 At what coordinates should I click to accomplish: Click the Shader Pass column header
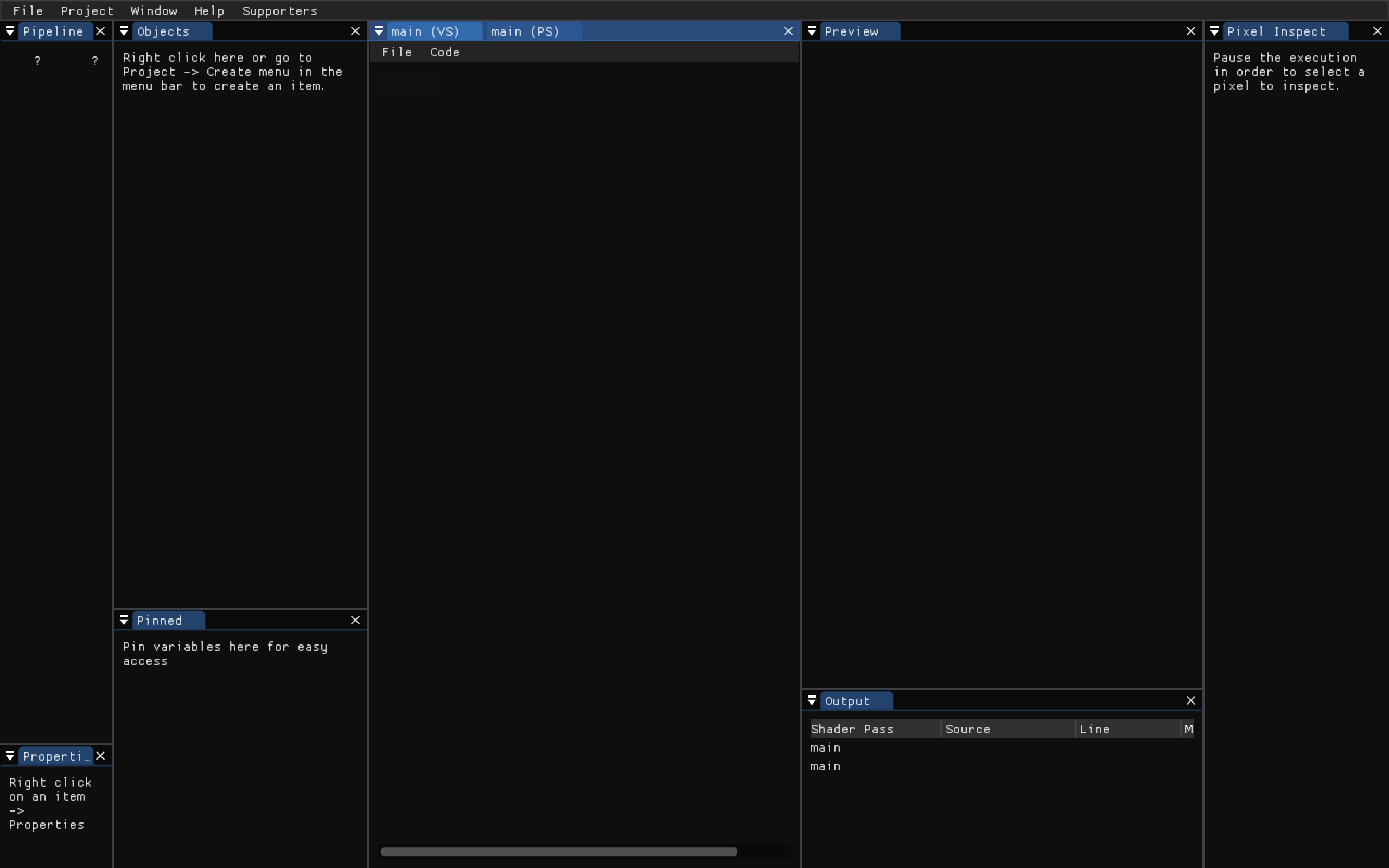pos(852,729)
